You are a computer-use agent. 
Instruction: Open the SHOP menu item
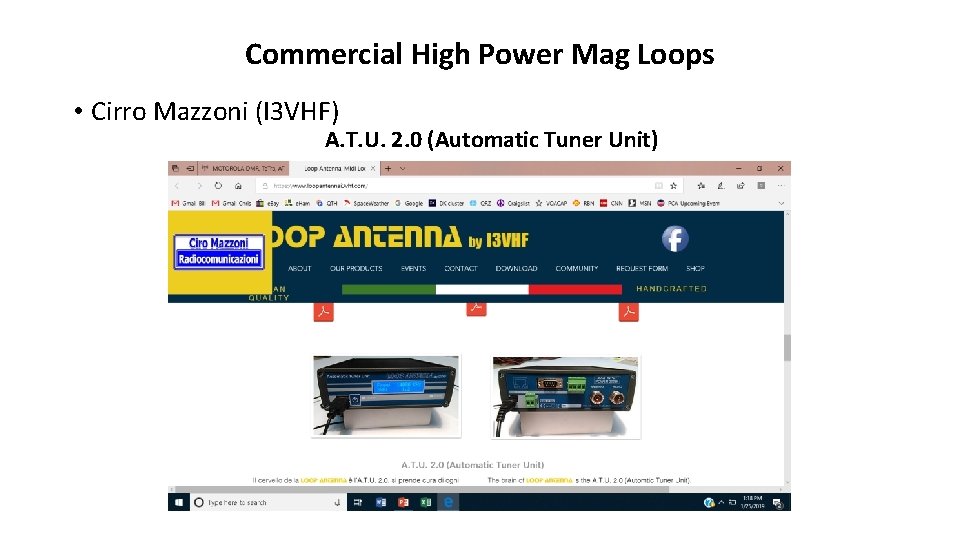(695, 268)
